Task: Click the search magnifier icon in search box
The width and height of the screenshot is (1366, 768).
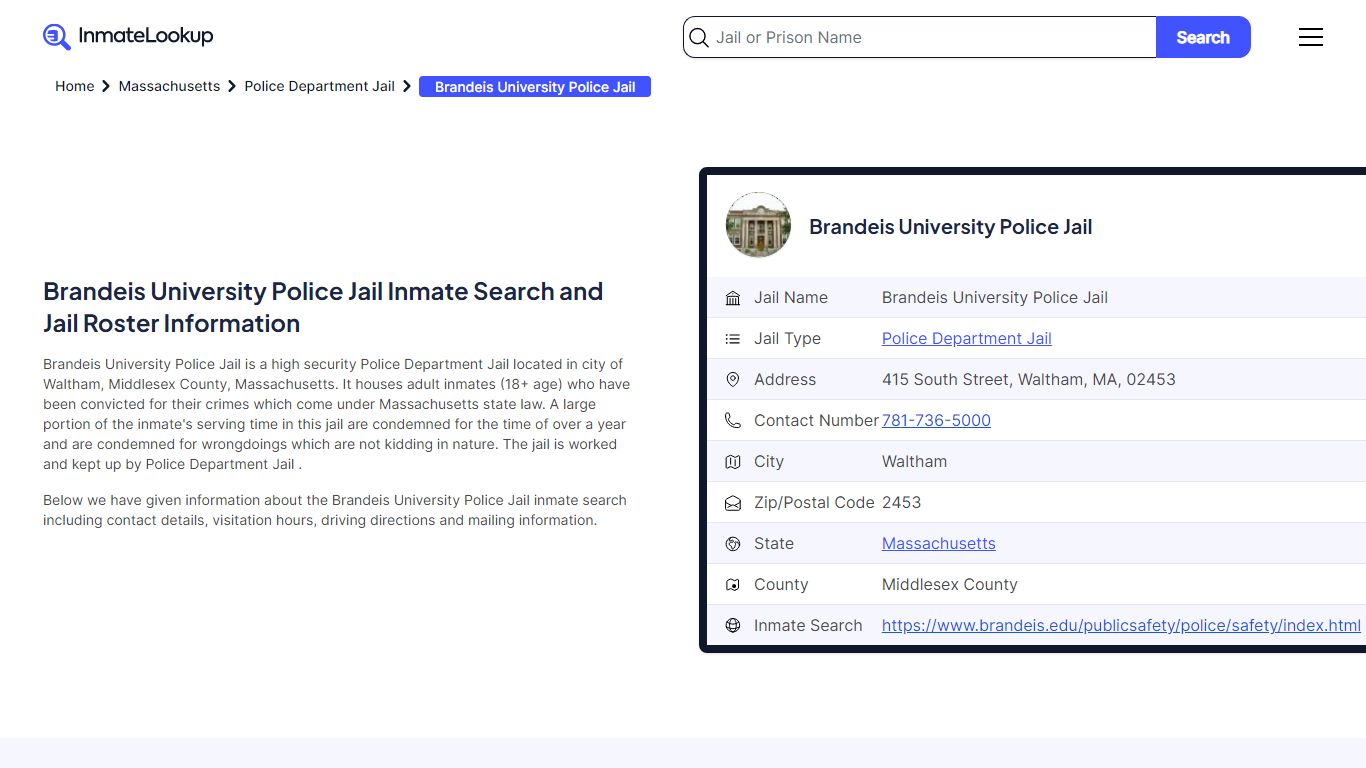Action: pyautogui.click(x=699, y=38)
